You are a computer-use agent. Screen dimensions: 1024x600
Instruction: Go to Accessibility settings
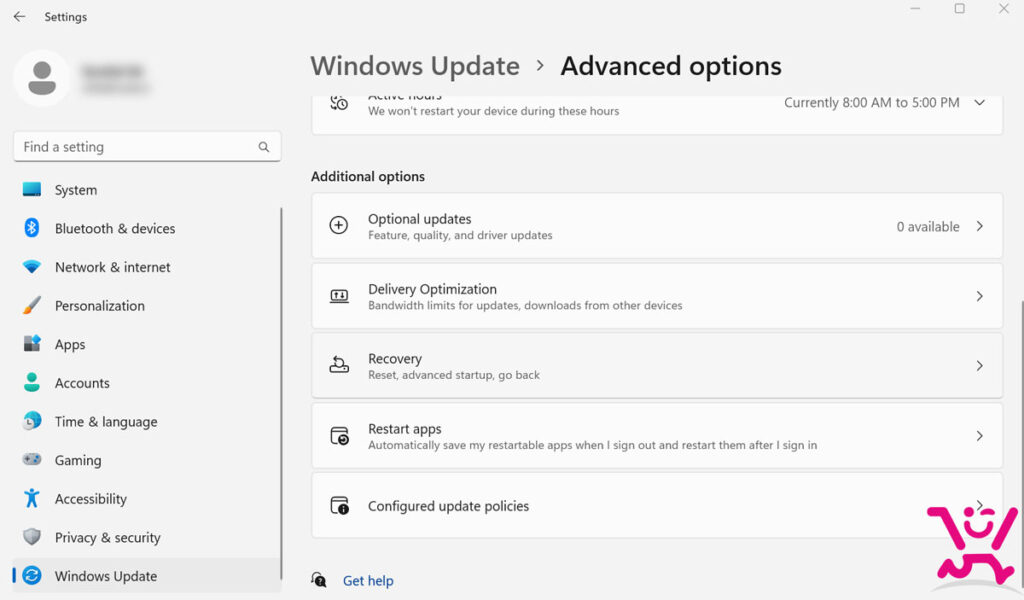(146, 498)
